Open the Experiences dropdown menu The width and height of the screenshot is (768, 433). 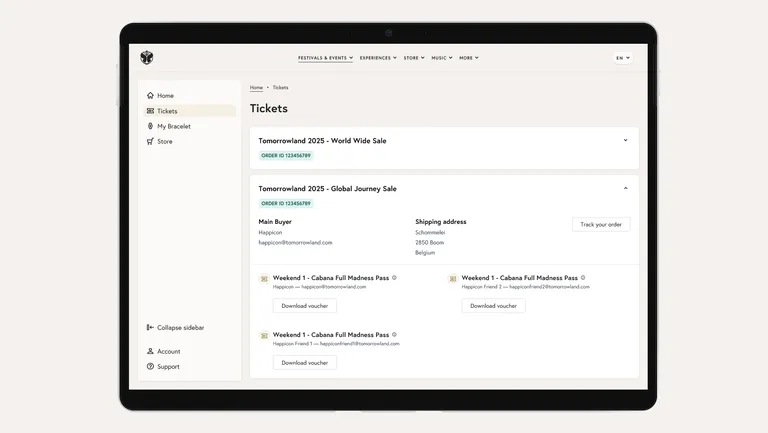pos(378,58)
